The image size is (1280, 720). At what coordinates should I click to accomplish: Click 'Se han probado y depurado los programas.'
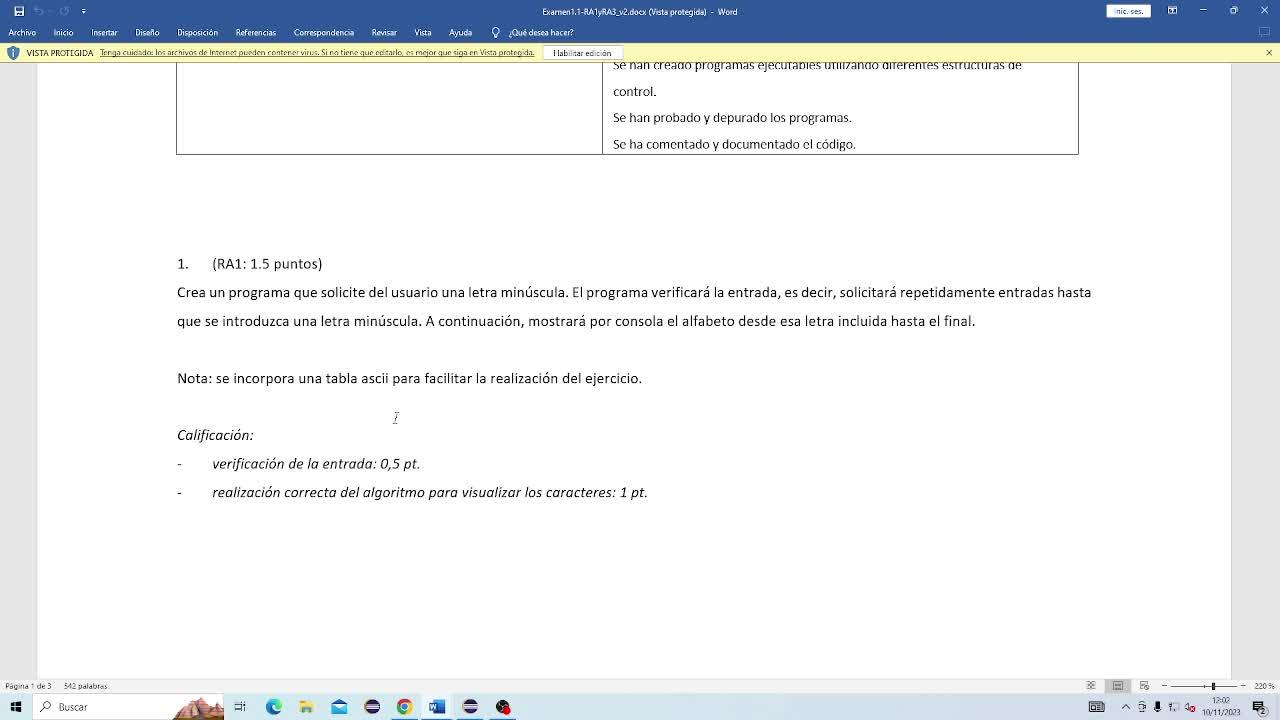click(x=732, y=118)
